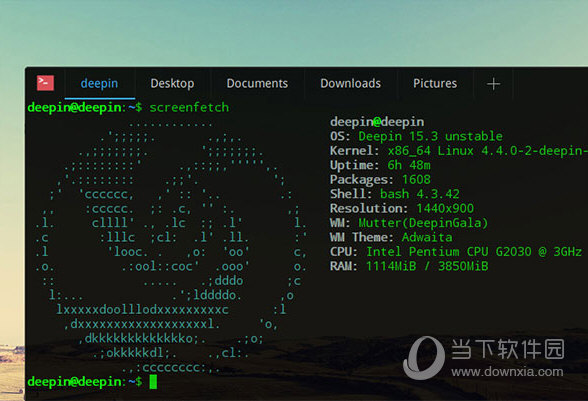Click the ASCII deepin logo art

pyautogui.click(x=171, y=245)
